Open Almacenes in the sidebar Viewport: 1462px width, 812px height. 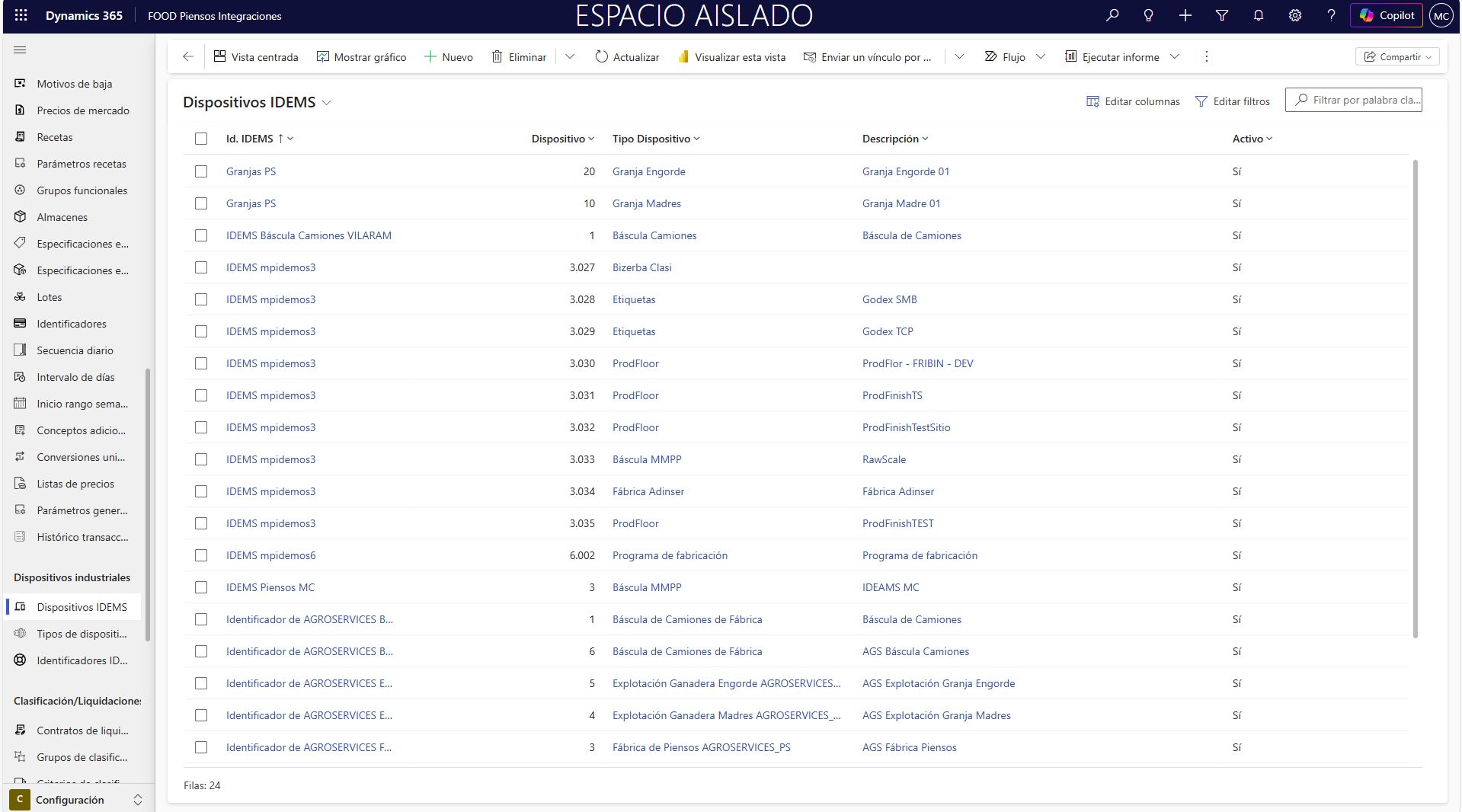pos(62,217)
